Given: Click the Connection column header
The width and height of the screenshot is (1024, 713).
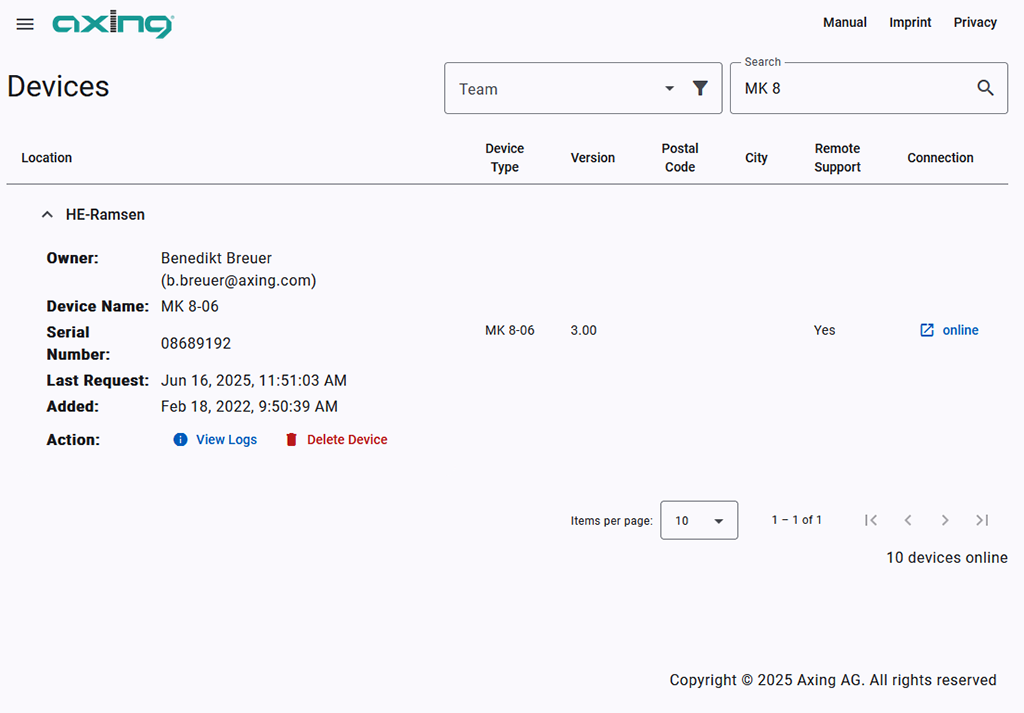Looking at the screenshot, I should tap(940, 157).
